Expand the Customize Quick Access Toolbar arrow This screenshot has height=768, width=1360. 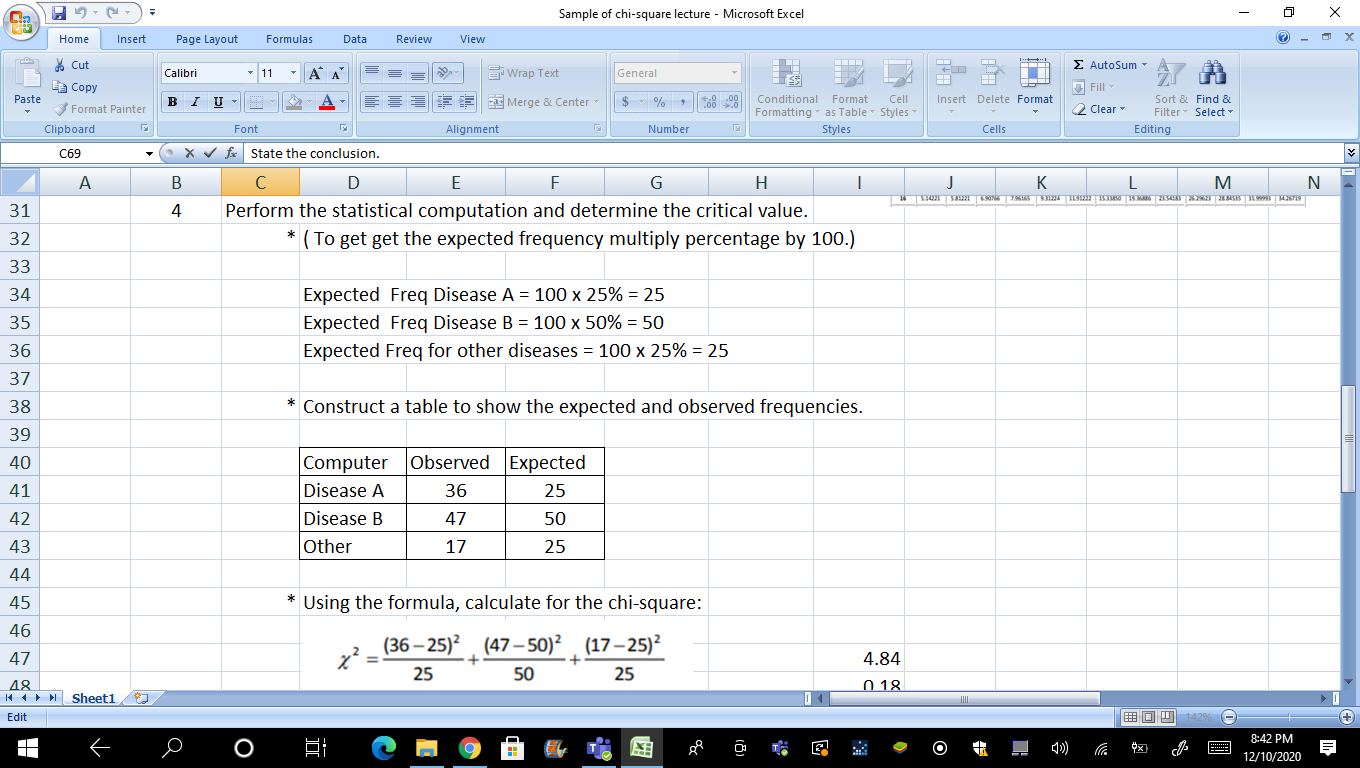click(x=151, y=14)
